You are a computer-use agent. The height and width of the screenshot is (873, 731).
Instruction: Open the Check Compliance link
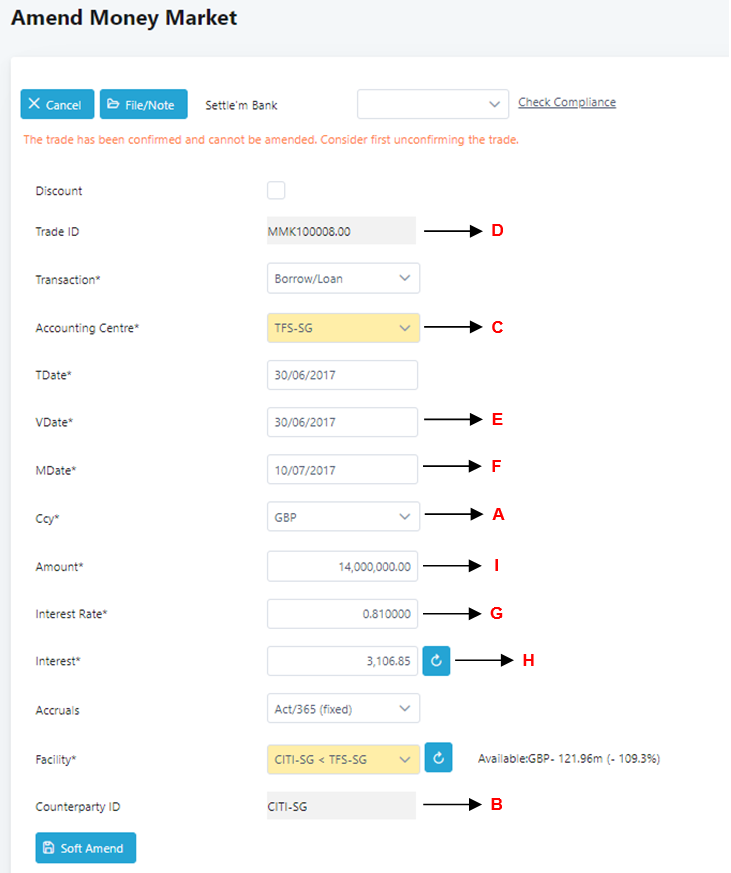pyautogui.click(x=566, y=102)
